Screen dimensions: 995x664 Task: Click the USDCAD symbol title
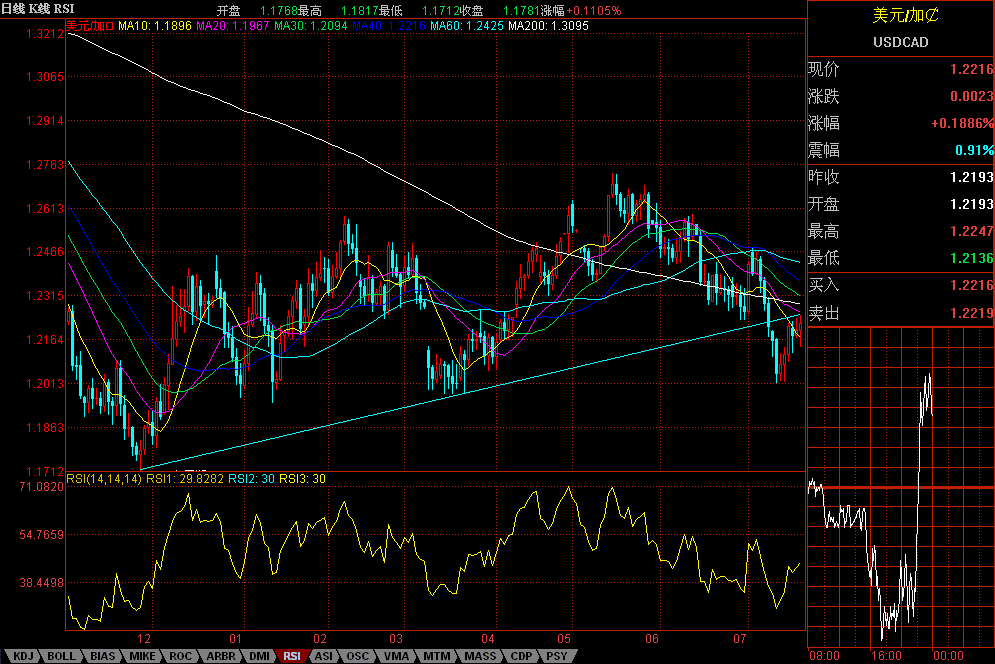coord(900,43)
